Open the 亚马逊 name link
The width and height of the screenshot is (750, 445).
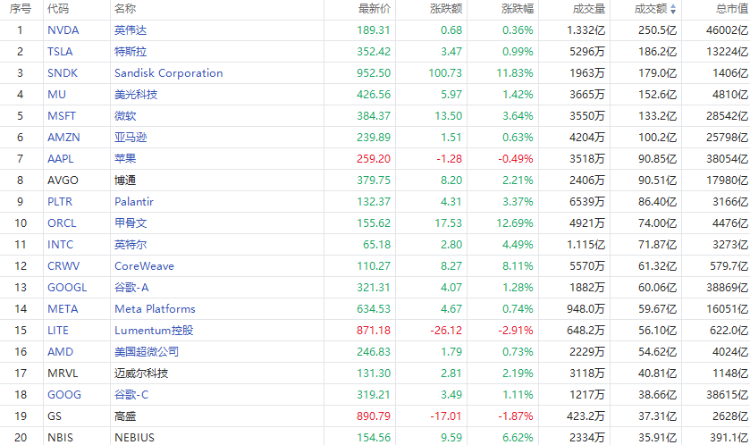click(x=130, y=137)
